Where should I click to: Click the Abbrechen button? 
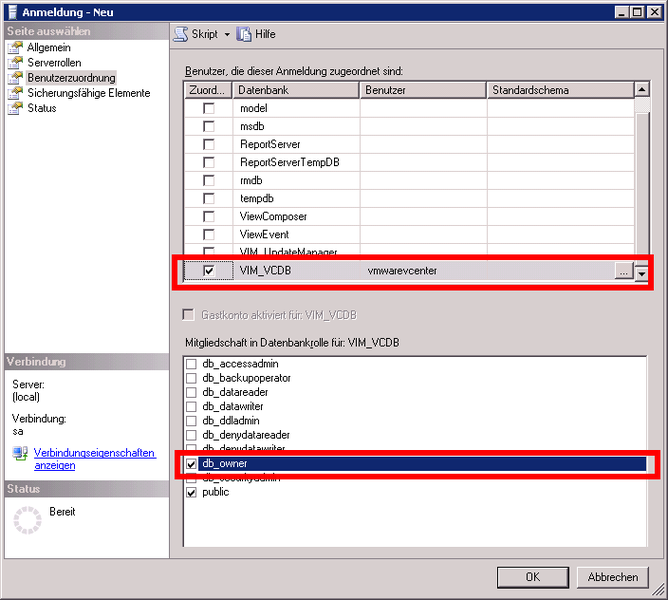612,577
